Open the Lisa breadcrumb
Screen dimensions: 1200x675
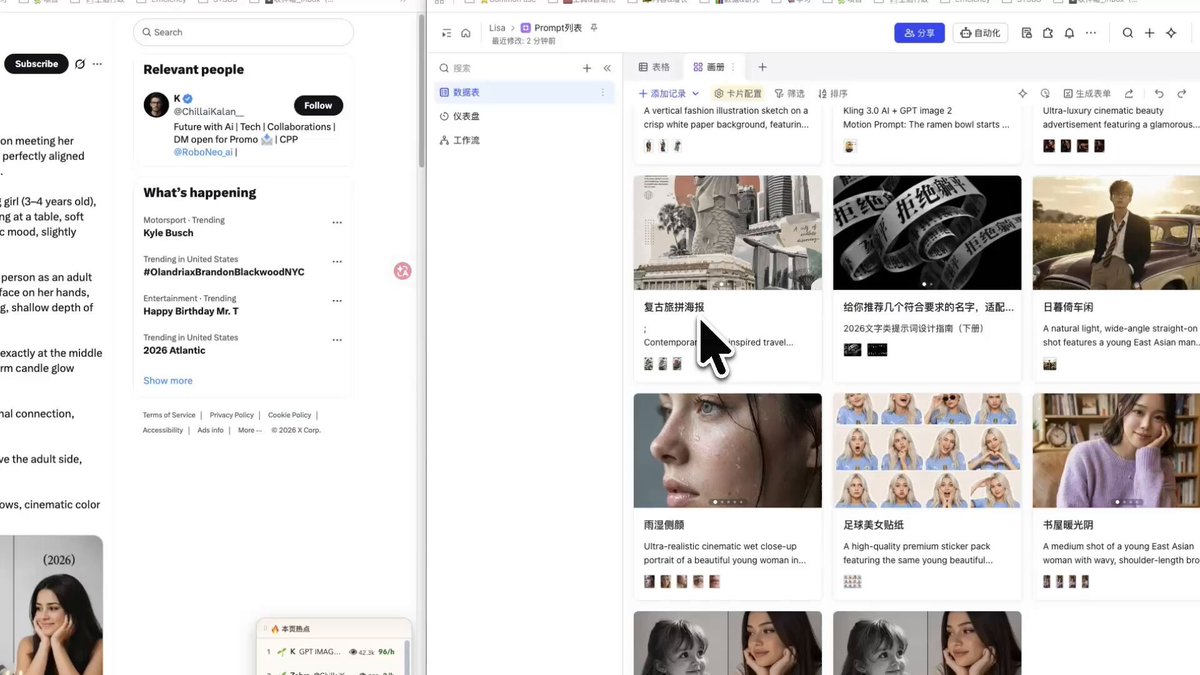pyautogui.click(x=497, y=28)
